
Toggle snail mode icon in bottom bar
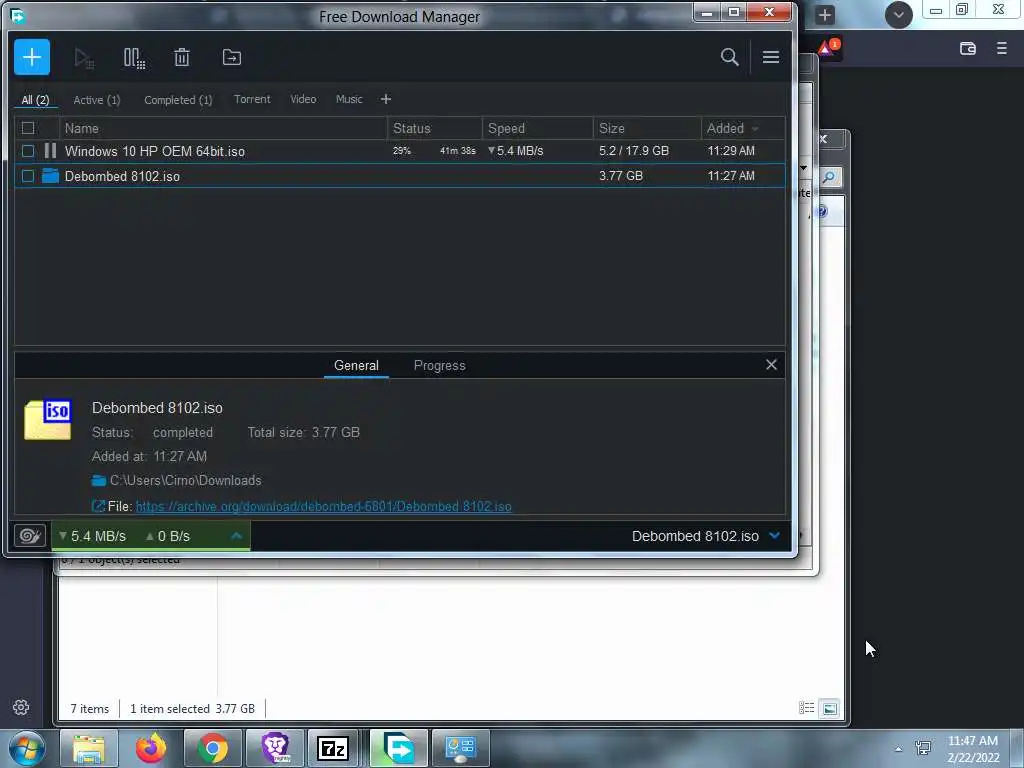coord(29,536)
